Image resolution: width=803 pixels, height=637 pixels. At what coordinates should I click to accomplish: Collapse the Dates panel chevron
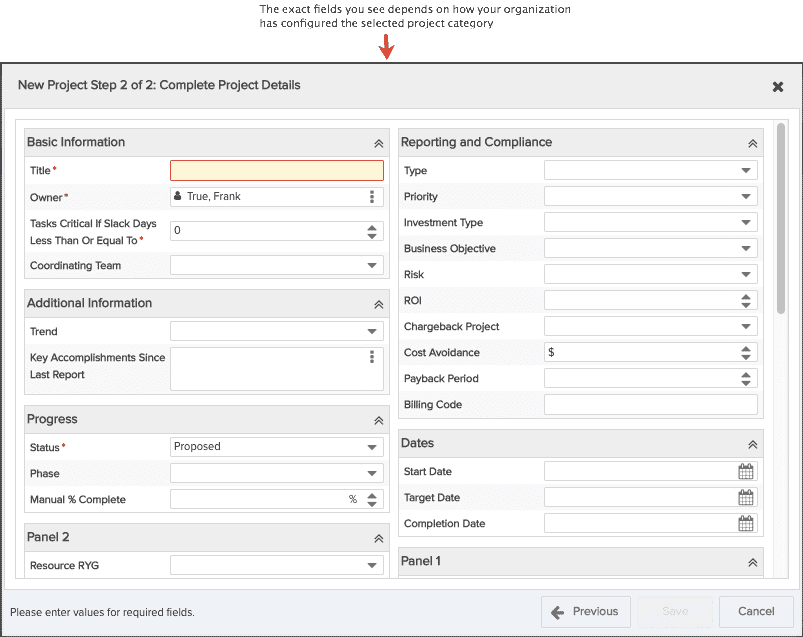pyautogui.click(x=752, y=444)
